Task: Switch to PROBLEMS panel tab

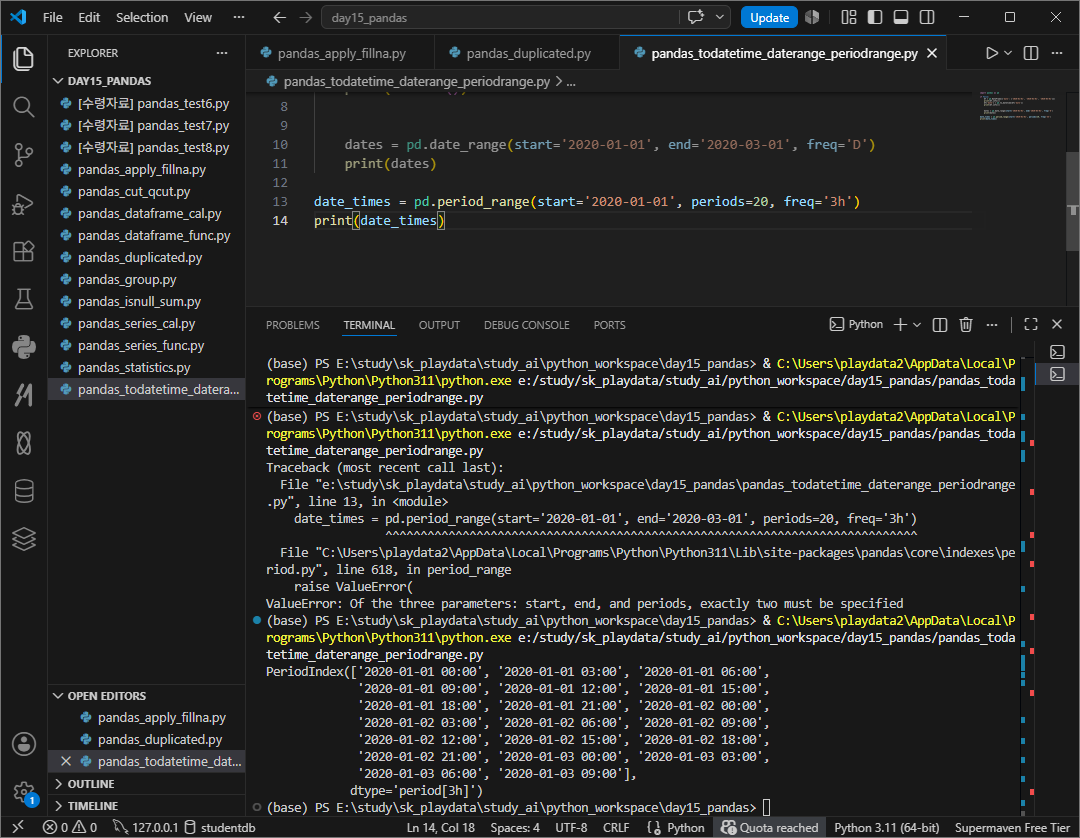Action: (x=293, y=325)
